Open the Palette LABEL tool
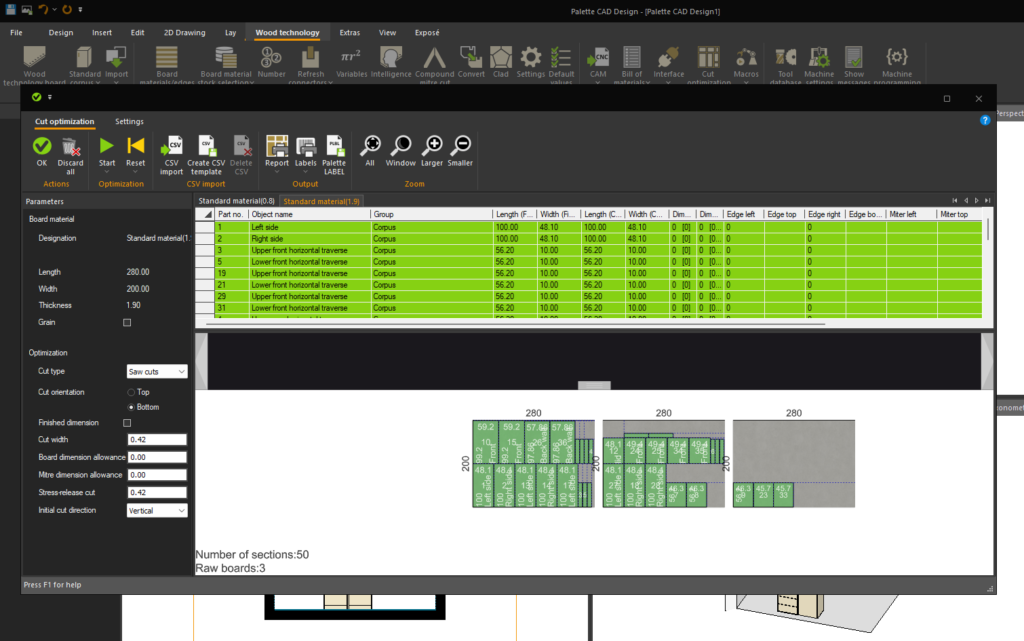 pyautogui.click(x=334, y=147)
